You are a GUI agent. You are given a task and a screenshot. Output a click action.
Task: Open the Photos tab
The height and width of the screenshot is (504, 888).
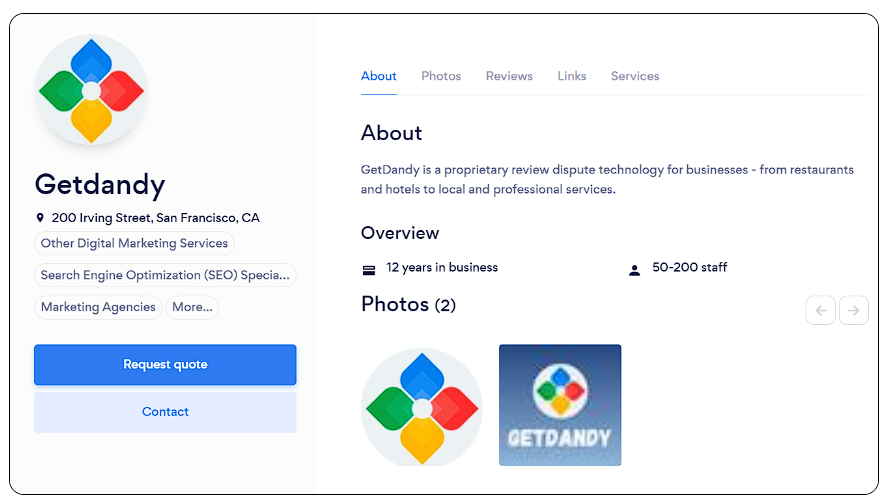point(441,76)
